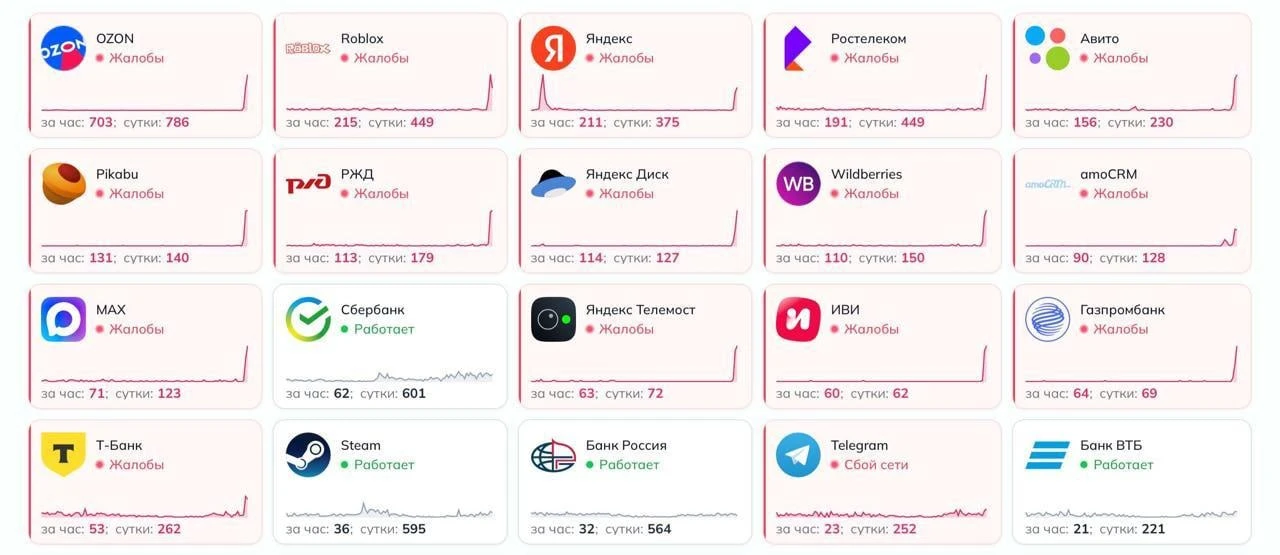Screen dimensions: 1280x555
Task: Open the ИВИ red logo icon
Action: click(798, 320)
